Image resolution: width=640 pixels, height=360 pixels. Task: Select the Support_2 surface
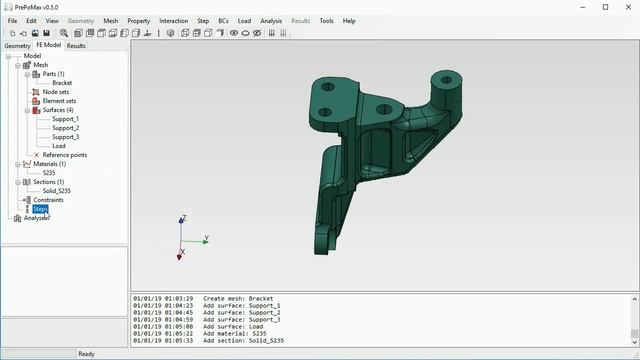(65, 128)
